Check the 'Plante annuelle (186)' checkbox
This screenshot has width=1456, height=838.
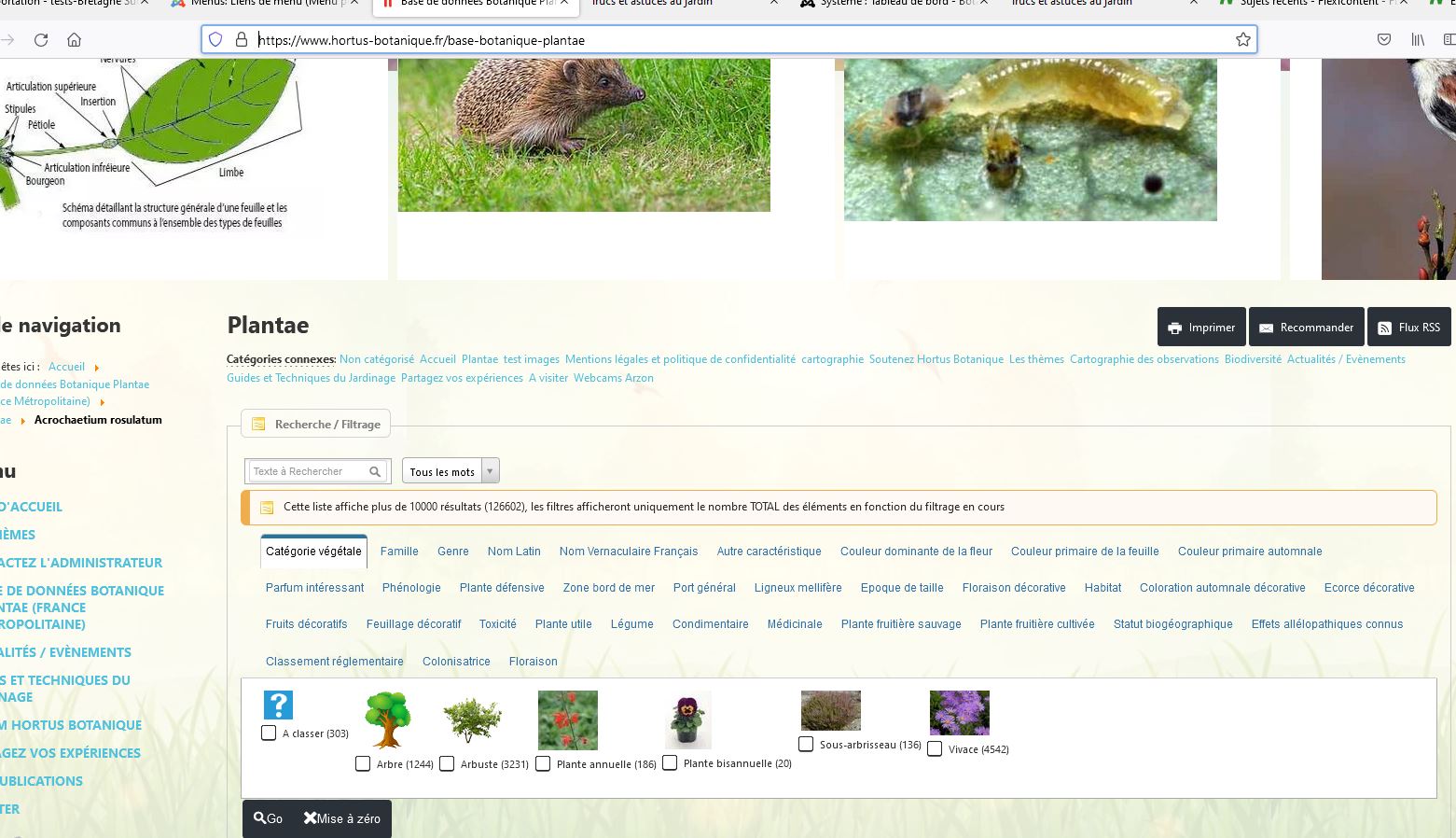tap(543, 763)
